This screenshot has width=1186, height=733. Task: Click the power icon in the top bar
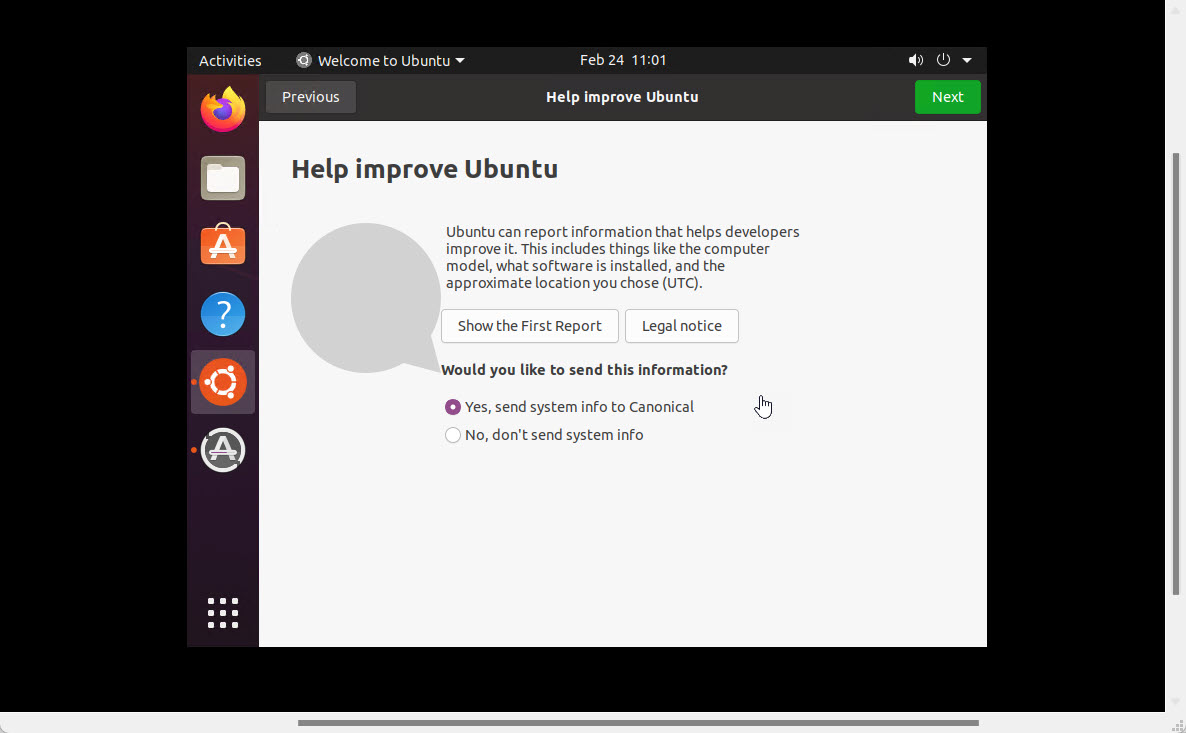942,60
